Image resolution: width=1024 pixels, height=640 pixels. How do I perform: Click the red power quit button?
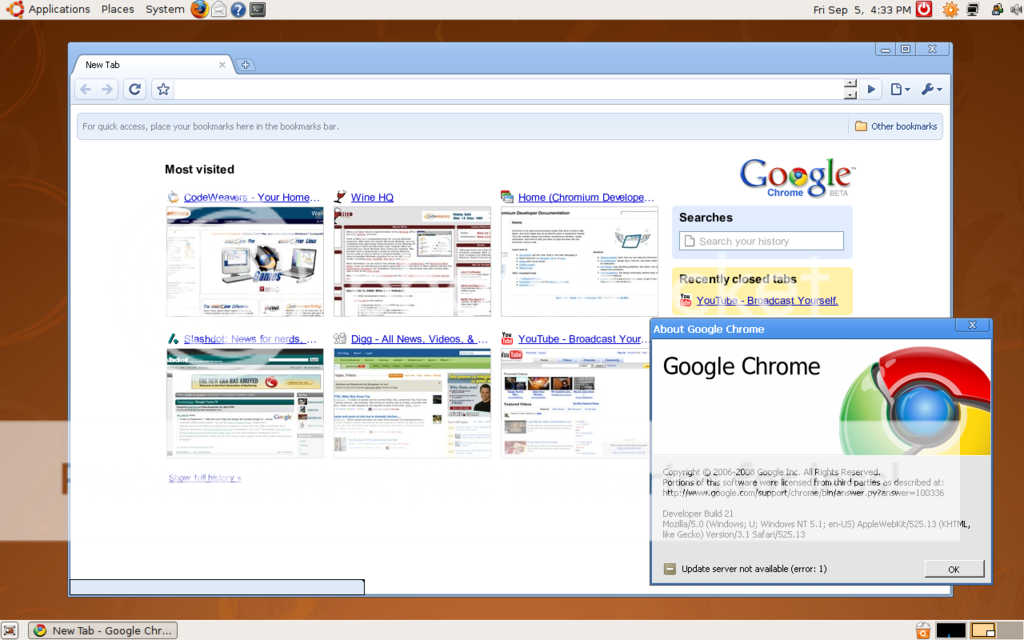[923, 9]
